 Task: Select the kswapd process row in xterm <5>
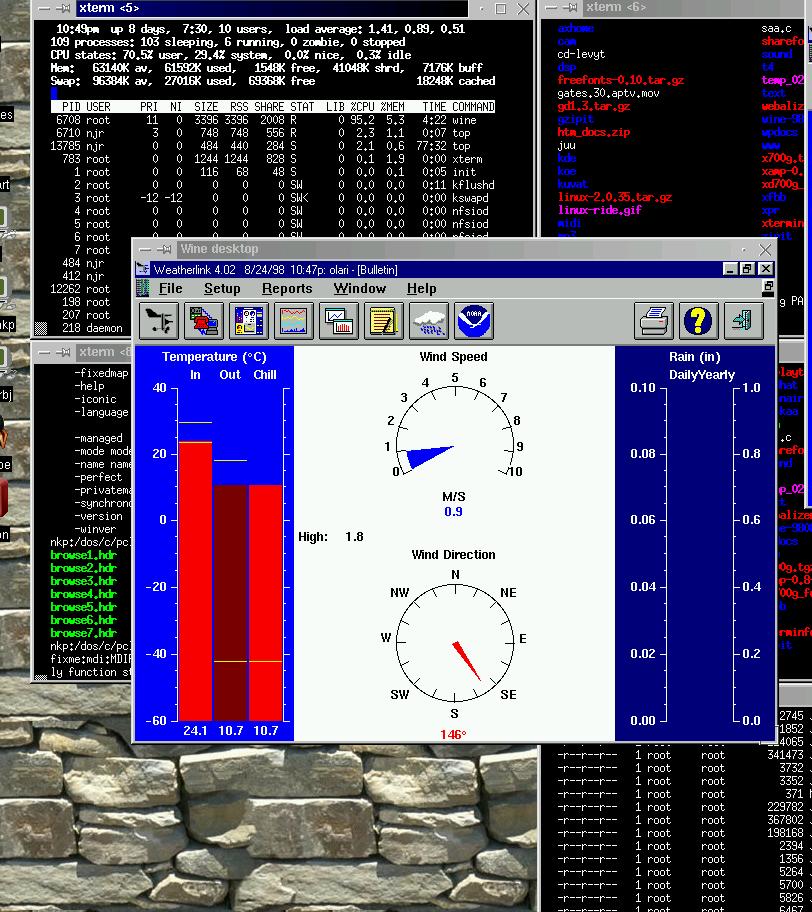click(x=273, y=198)
